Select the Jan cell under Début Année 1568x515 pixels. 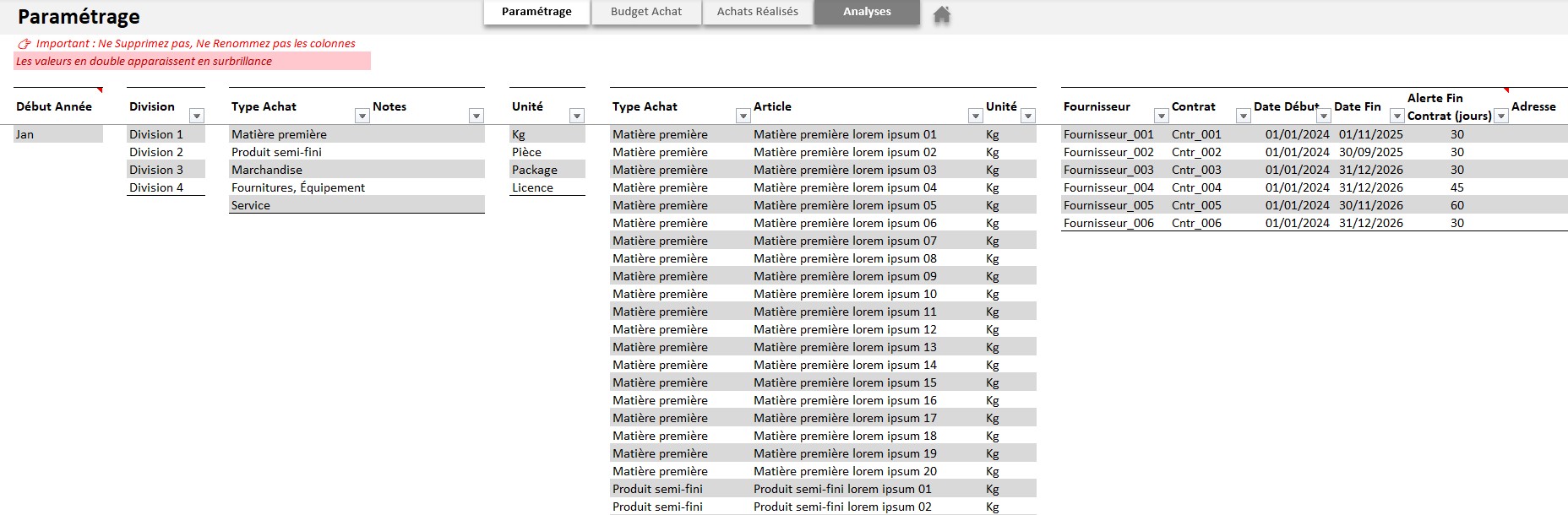coord(57,134)
